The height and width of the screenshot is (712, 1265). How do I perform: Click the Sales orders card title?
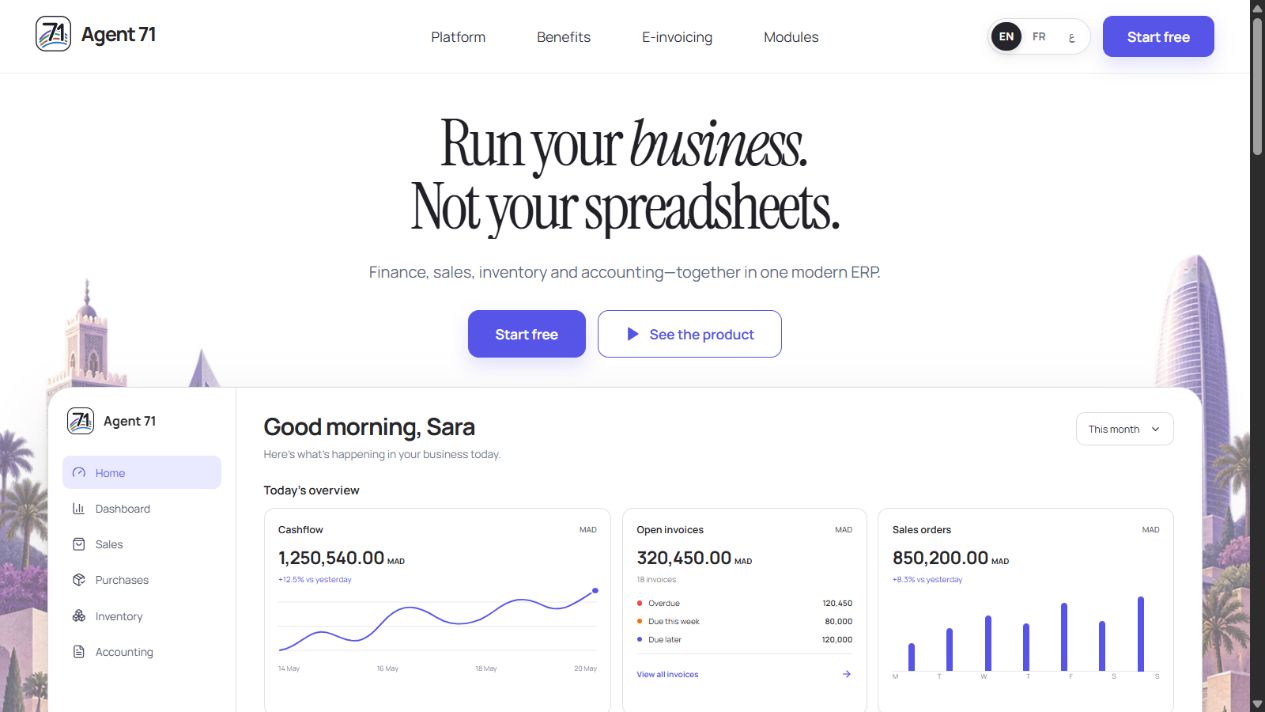click(922, 529)
